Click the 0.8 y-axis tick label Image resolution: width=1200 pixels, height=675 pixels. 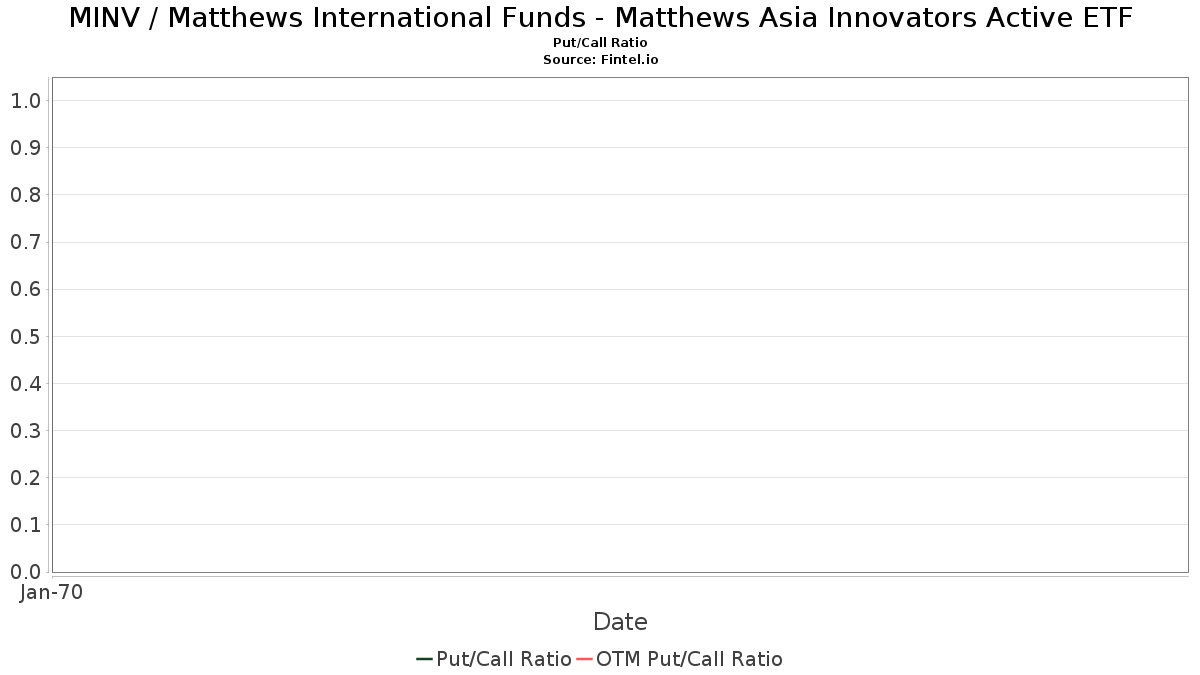pos(26,195)
